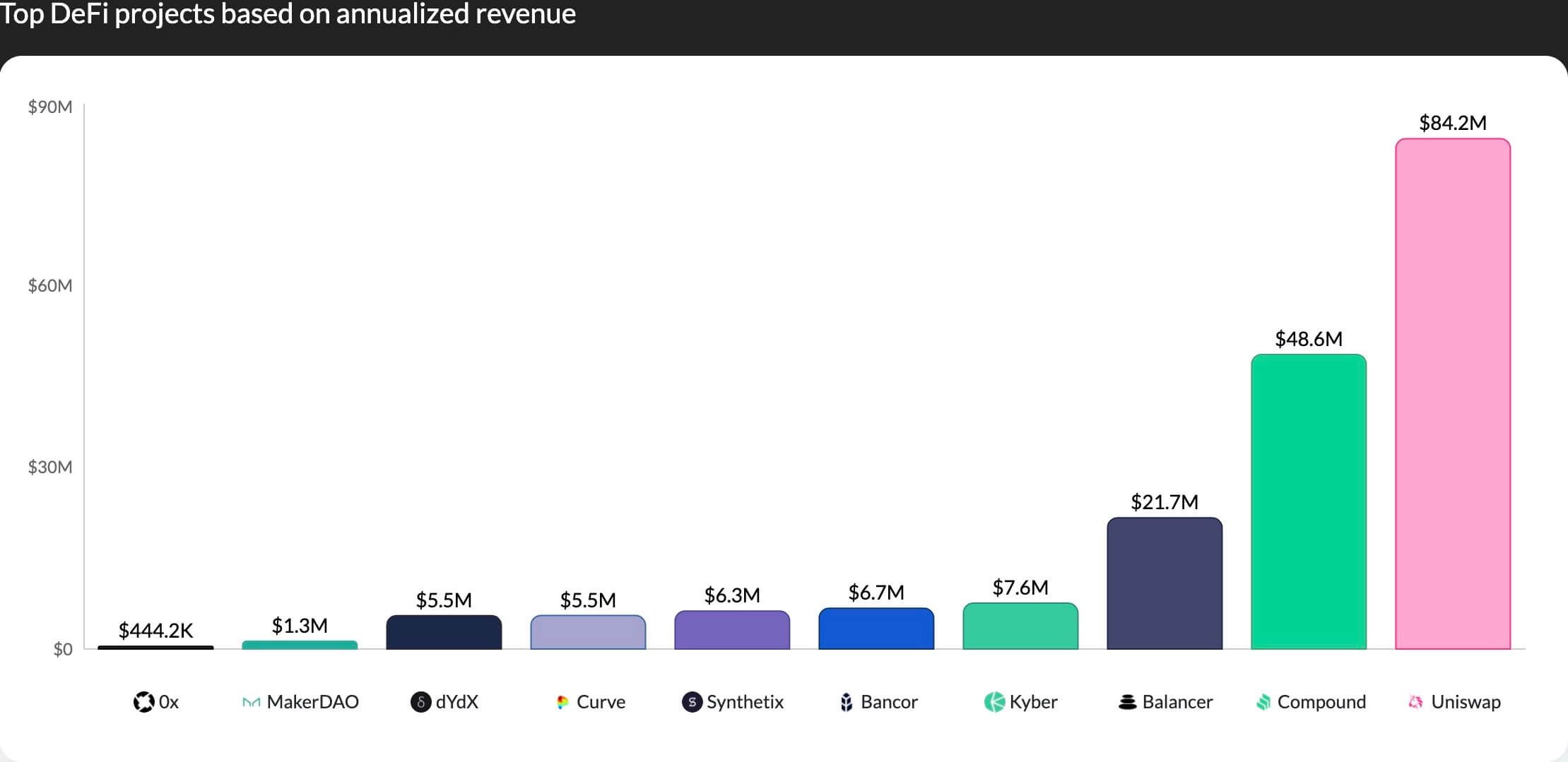Click the 0x logo icon
The width and height of the screenshot is (1568, 762).
pyautogui.click(x=143, y=702)
